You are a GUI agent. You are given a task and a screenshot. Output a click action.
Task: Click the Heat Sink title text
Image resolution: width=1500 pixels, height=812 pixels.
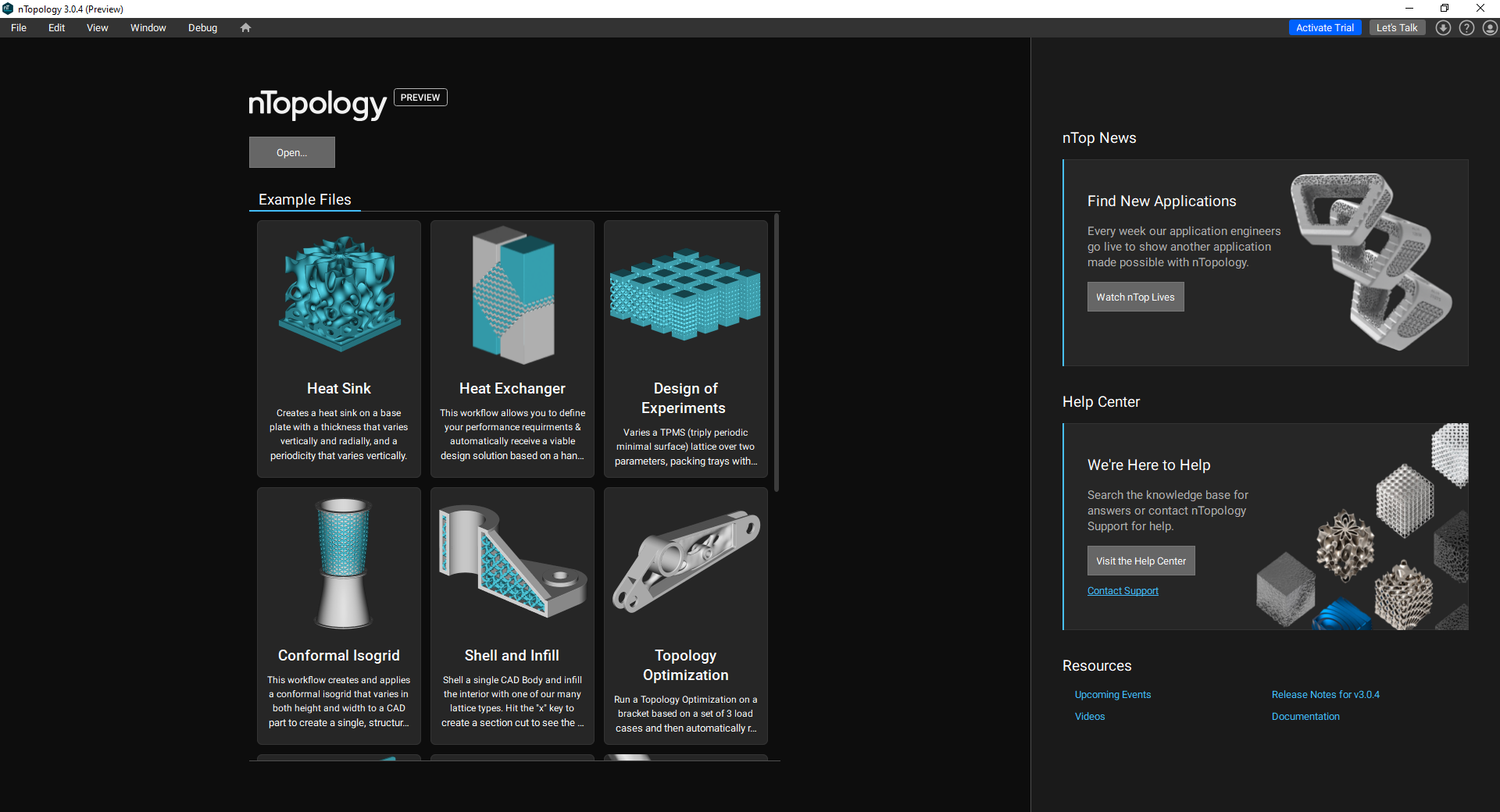(339, 389)
